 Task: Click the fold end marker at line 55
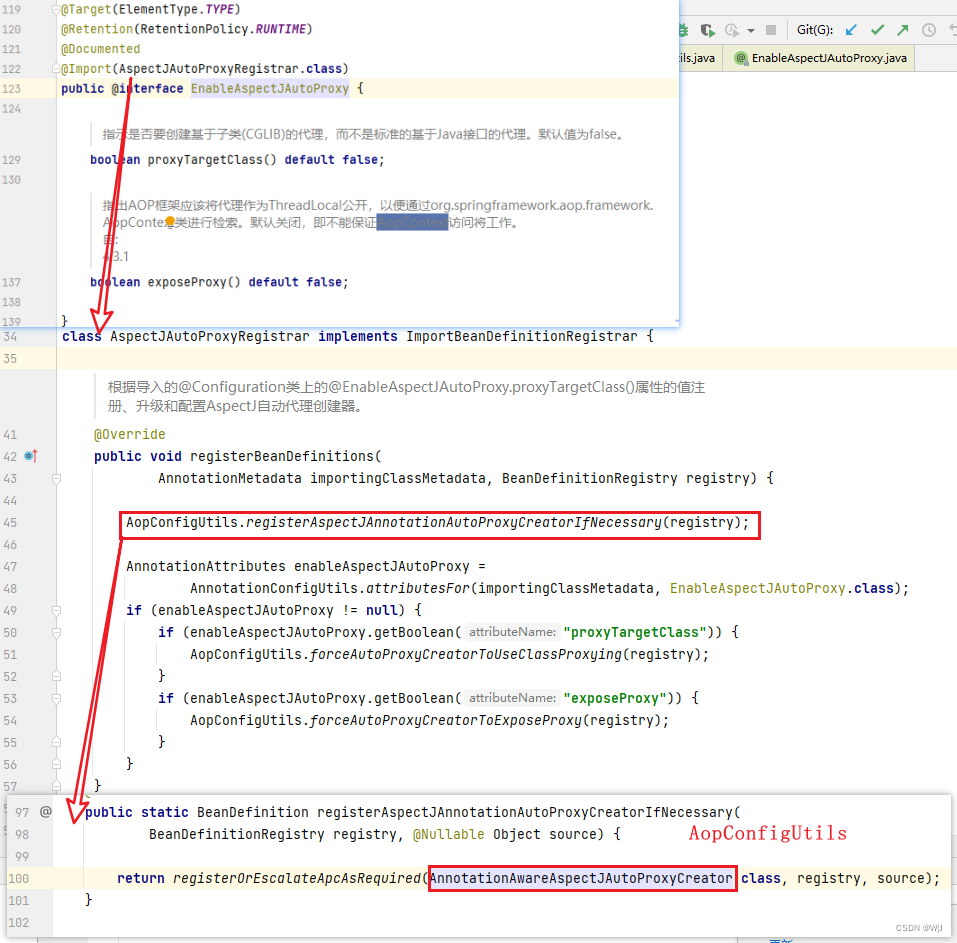click(56, 742)
